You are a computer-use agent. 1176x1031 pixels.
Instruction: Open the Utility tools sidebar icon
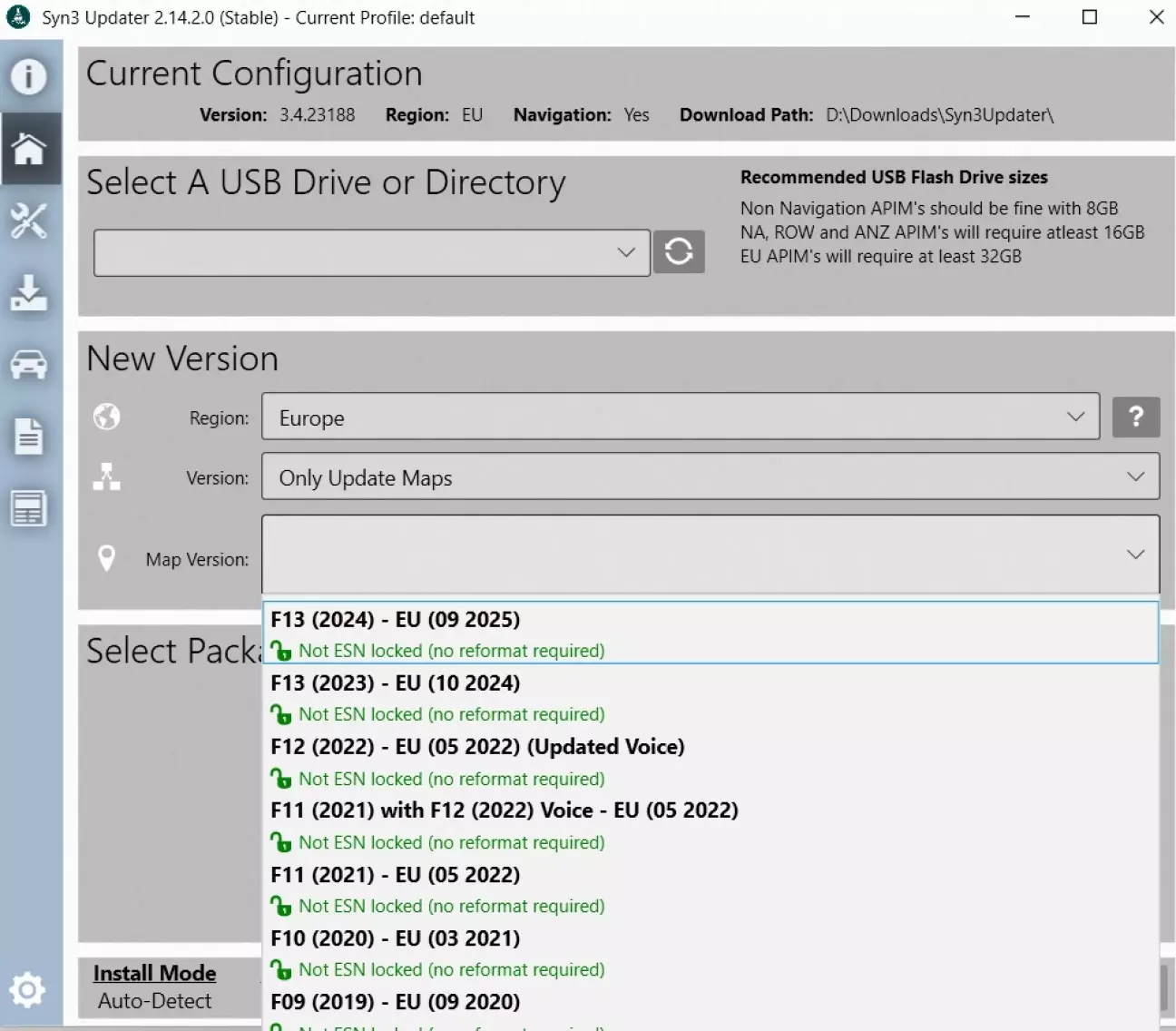(x=29, y=221)
